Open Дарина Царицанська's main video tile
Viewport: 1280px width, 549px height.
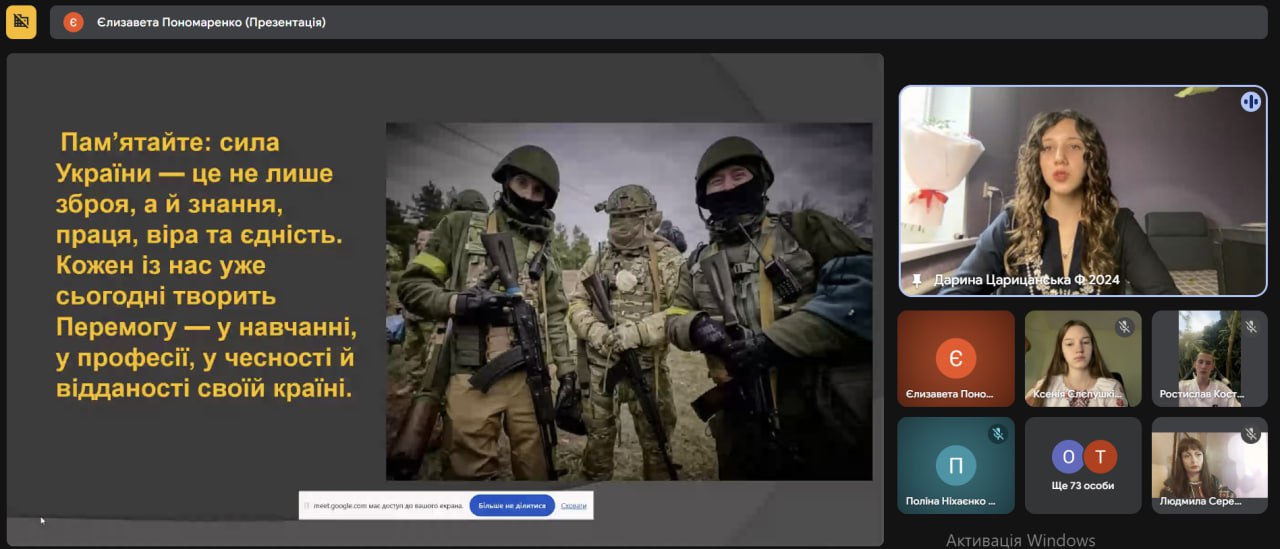[1082, 190]
